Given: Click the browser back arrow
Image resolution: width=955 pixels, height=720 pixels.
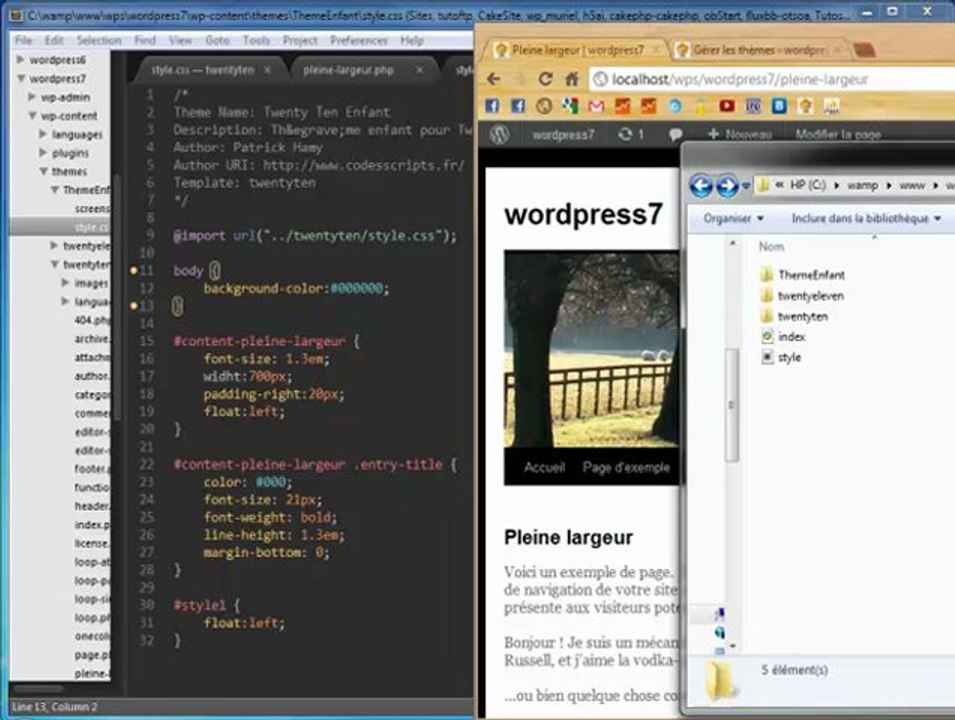Looking at the screenshot, I should [494, 79].
